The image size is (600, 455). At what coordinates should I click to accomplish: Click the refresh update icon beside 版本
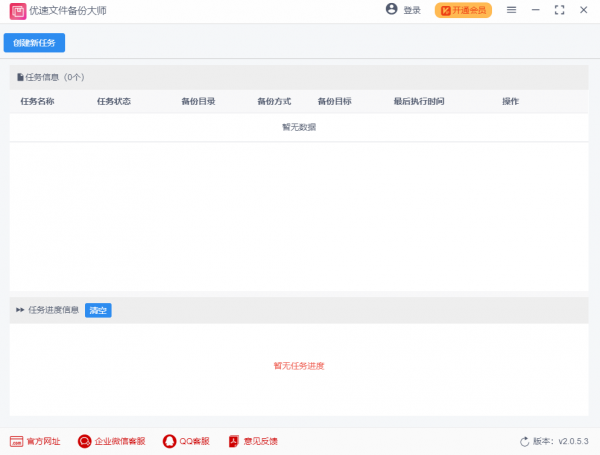pyautogui.click(x=524, y=442)
